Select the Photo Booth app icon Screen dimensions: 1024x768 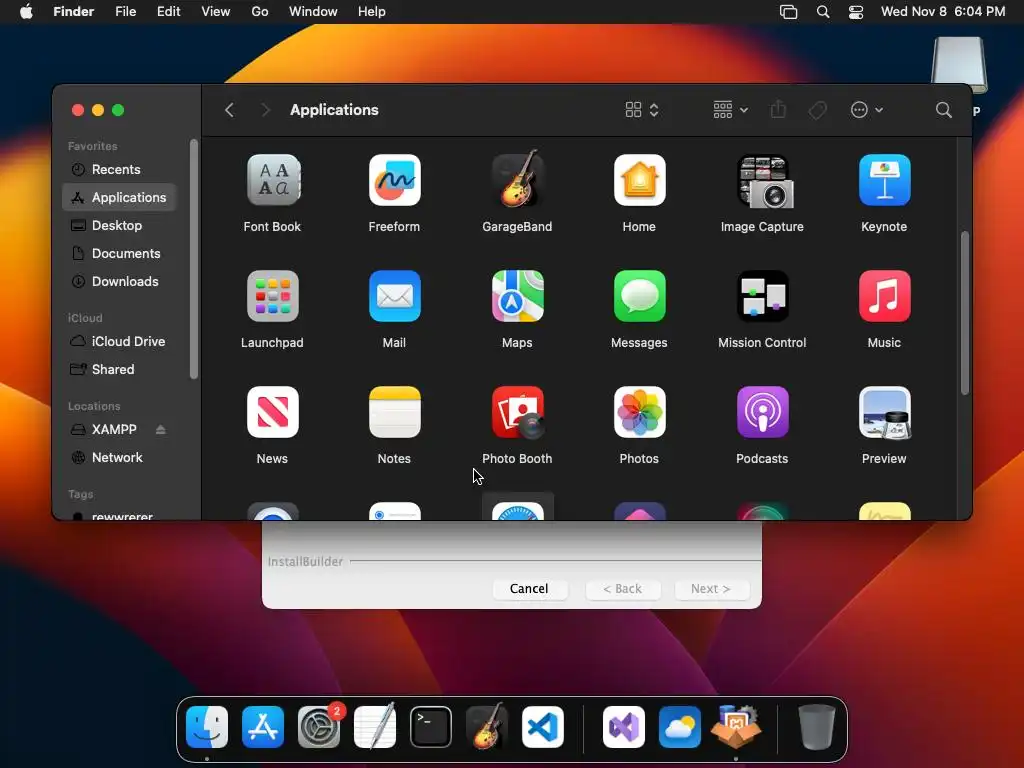[517, 412]
